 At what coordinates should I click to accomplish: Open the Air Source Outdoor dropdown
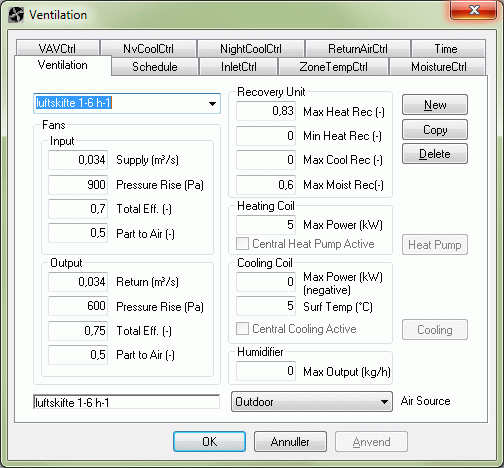pyautogui.click(x=312, y=401)
